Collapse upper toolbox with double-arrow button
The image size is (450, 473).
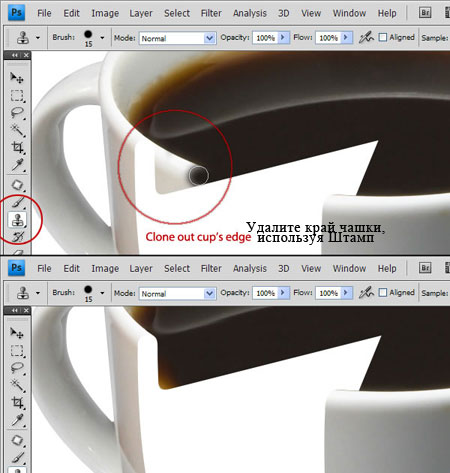tap(15, 55)
